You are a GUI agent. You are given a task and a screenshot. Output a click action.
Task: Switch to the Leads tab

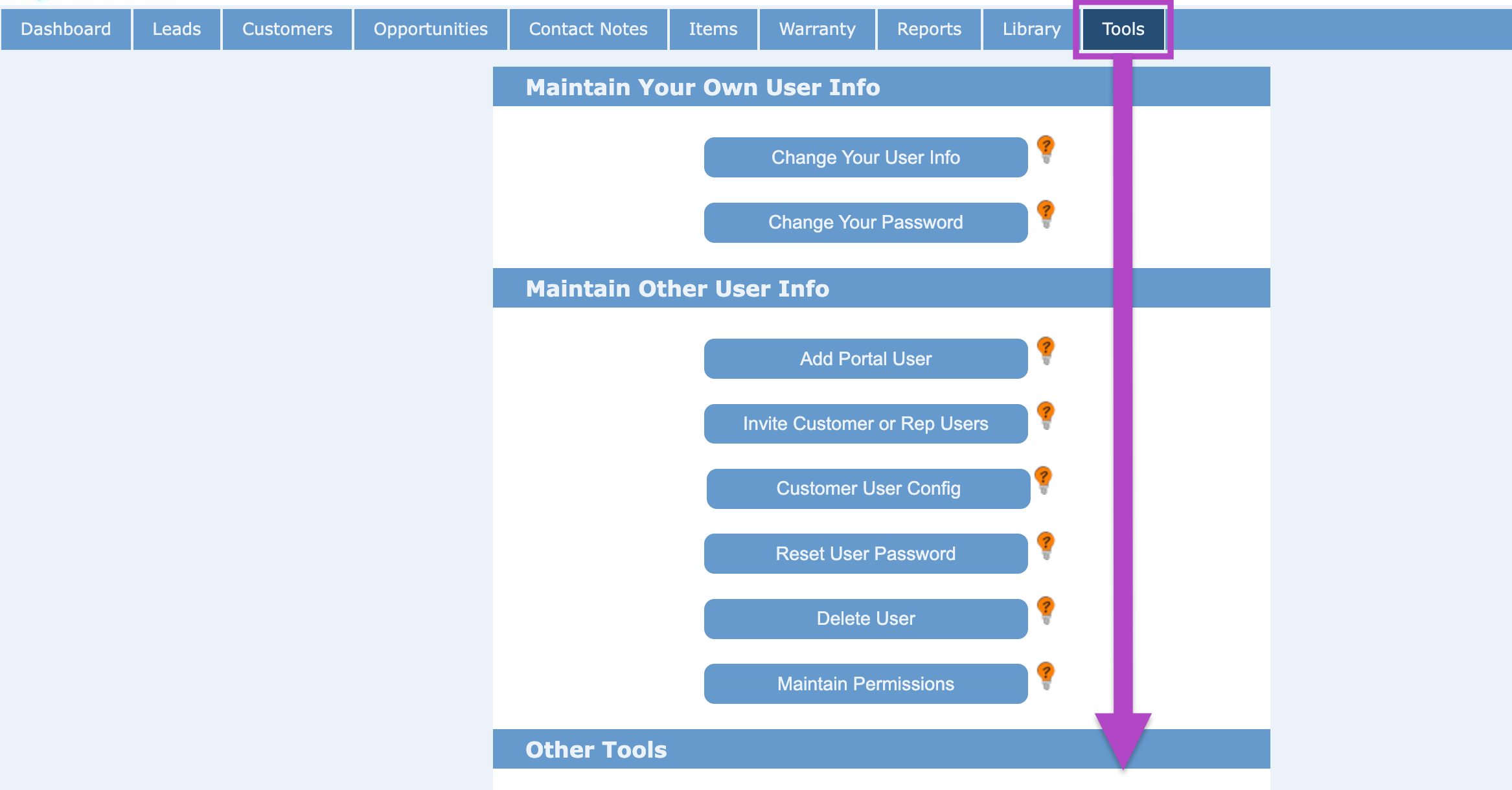point(176,29)
